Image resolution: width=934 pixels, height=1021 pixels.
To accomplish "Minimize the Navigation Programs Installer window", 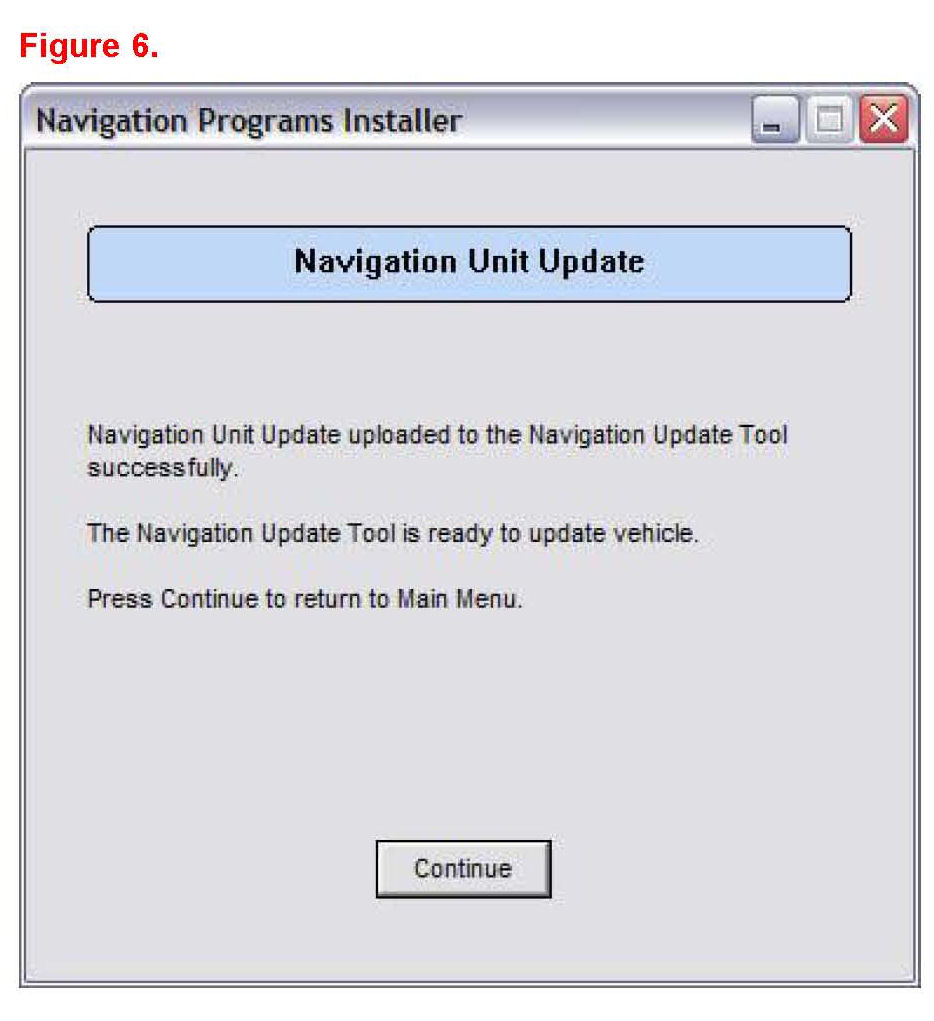I will [774, 119].
